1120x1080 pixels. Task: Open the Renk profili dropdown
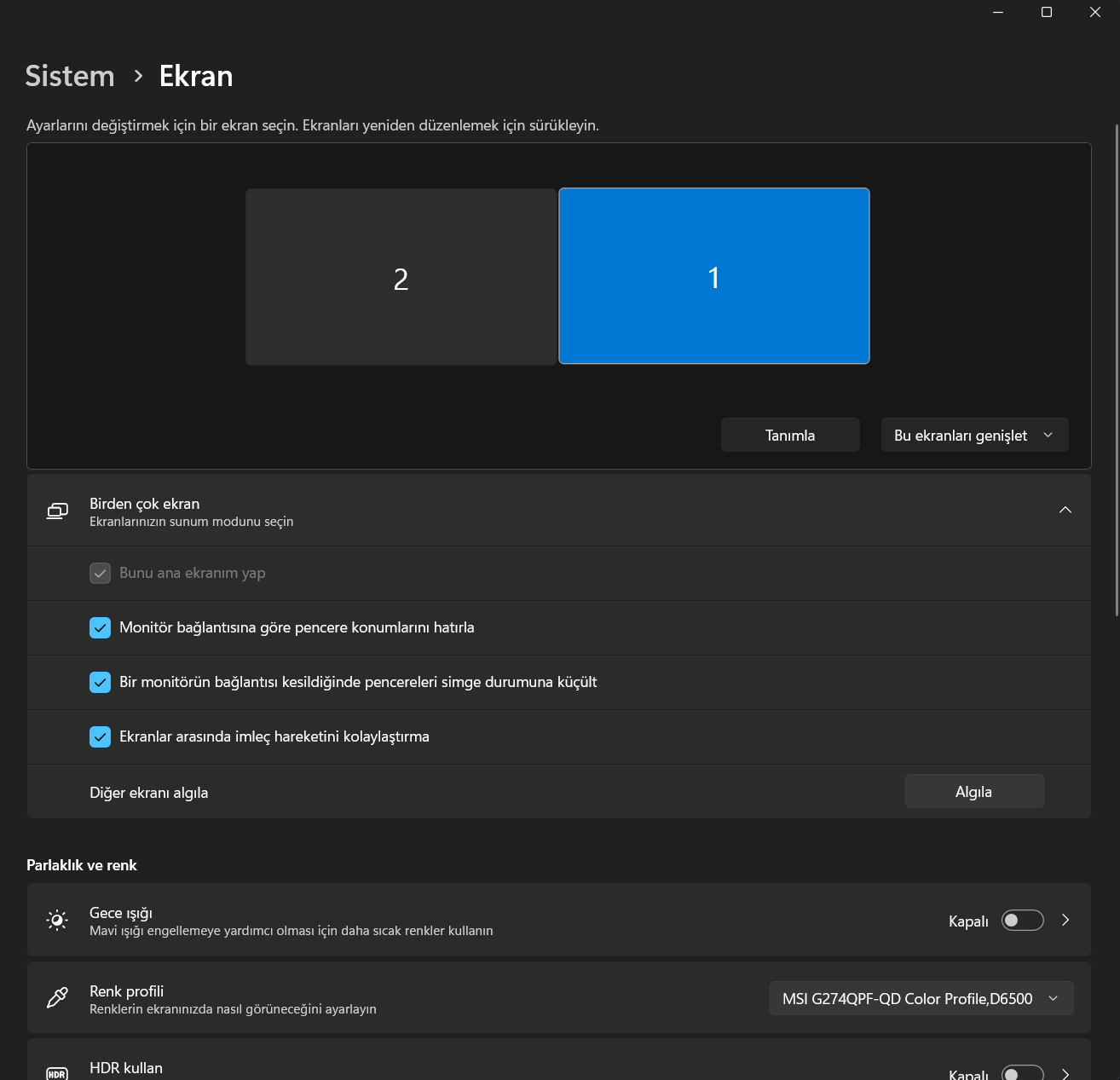pos(921,998)
